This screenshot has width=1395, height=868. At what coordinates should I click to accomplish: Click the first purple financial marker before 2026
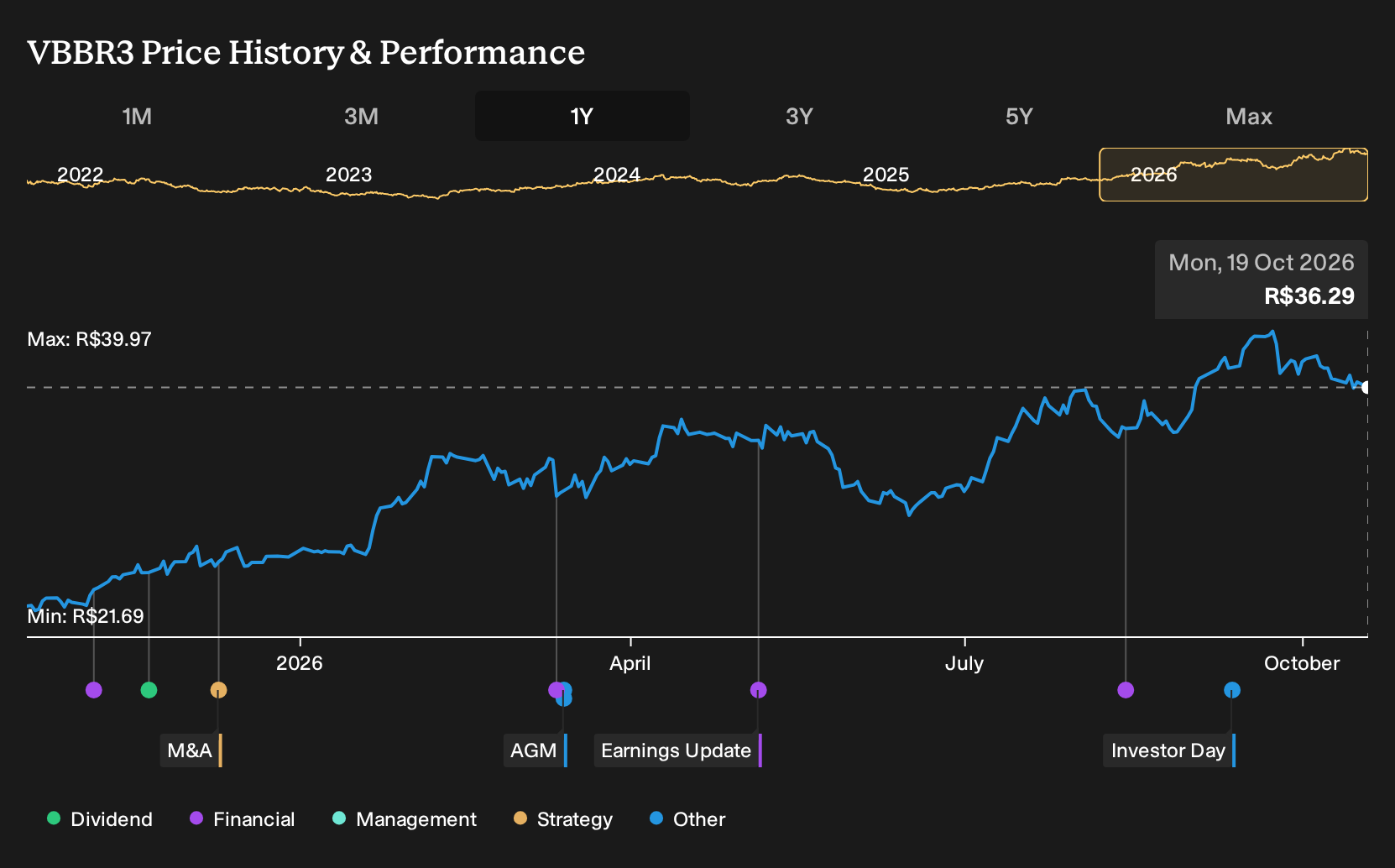click(x=94, y=690)
